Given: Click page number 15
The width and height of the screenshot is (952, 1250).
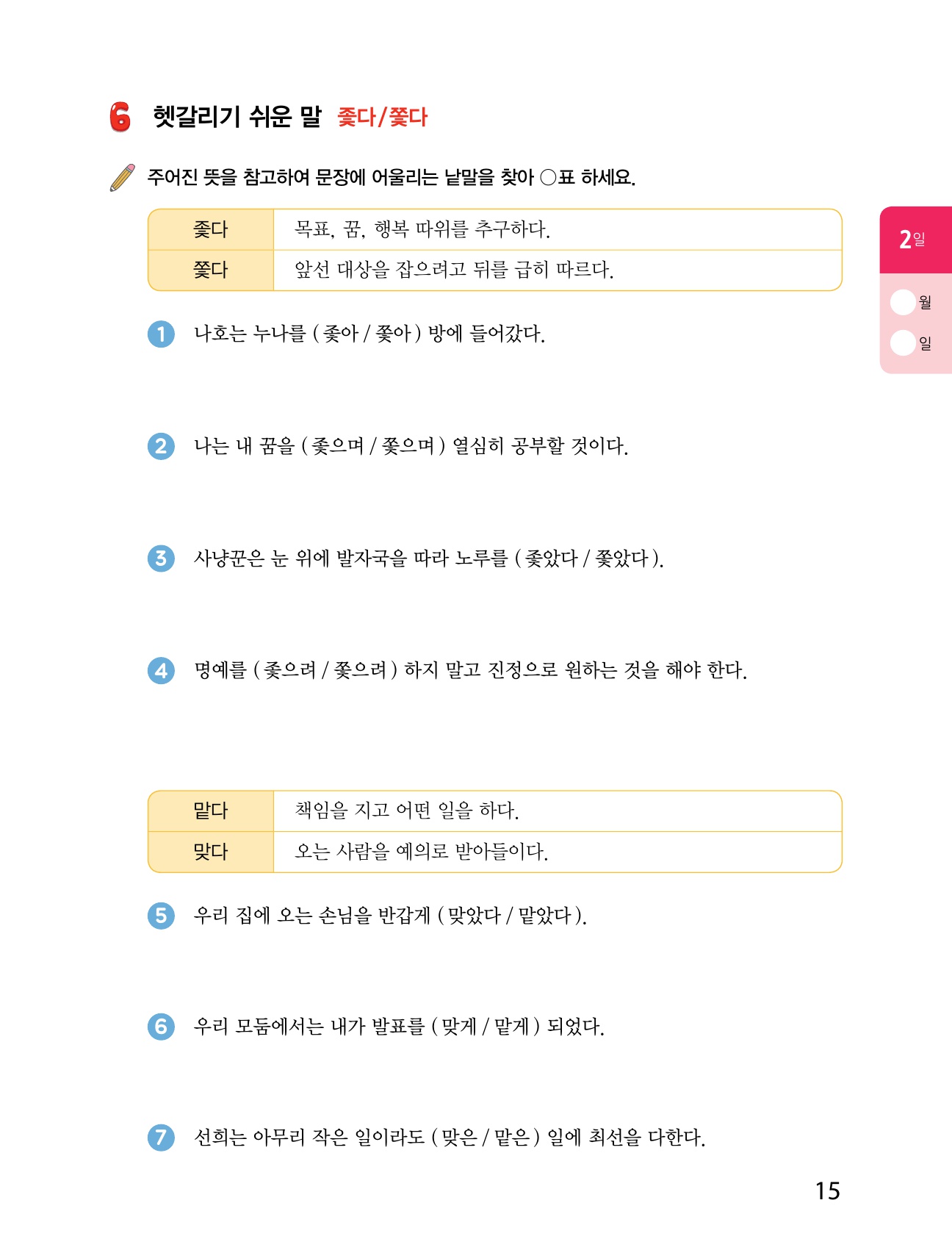Looking at the screenshot, I should click(827, 1191).
